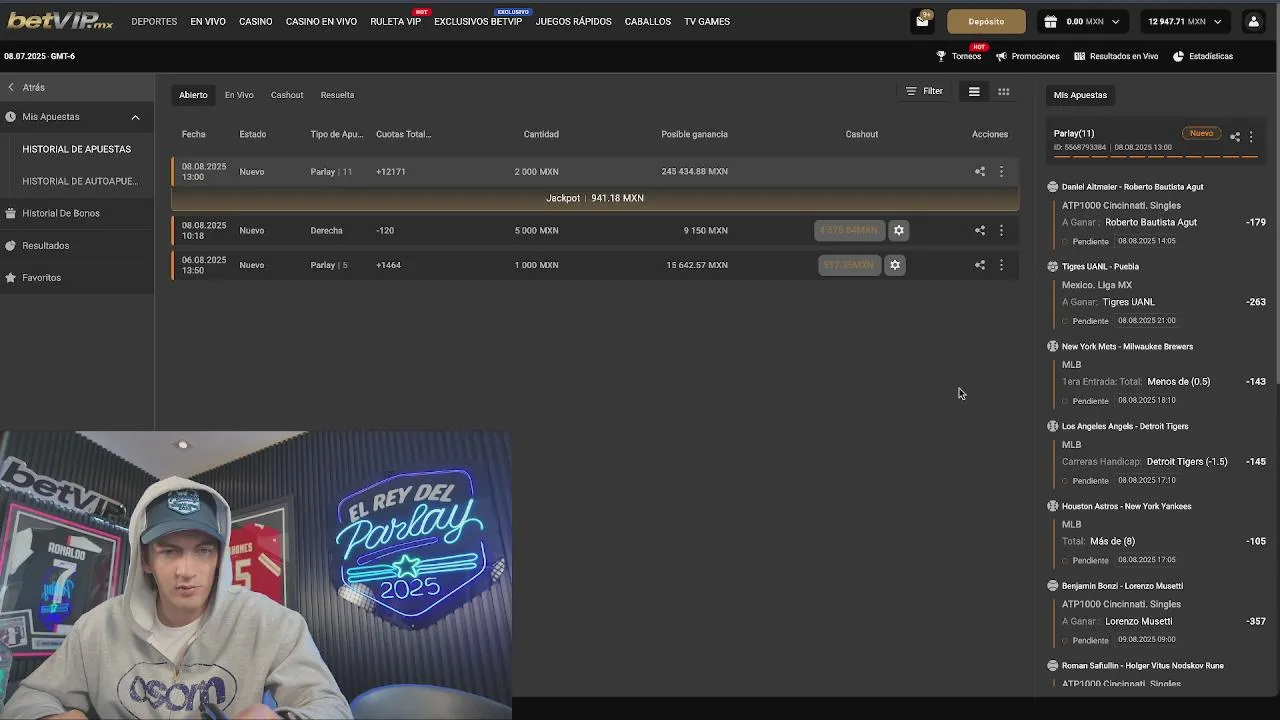Open the Filter control
This screenshot has height=720, width=1280.
point(924,91)
